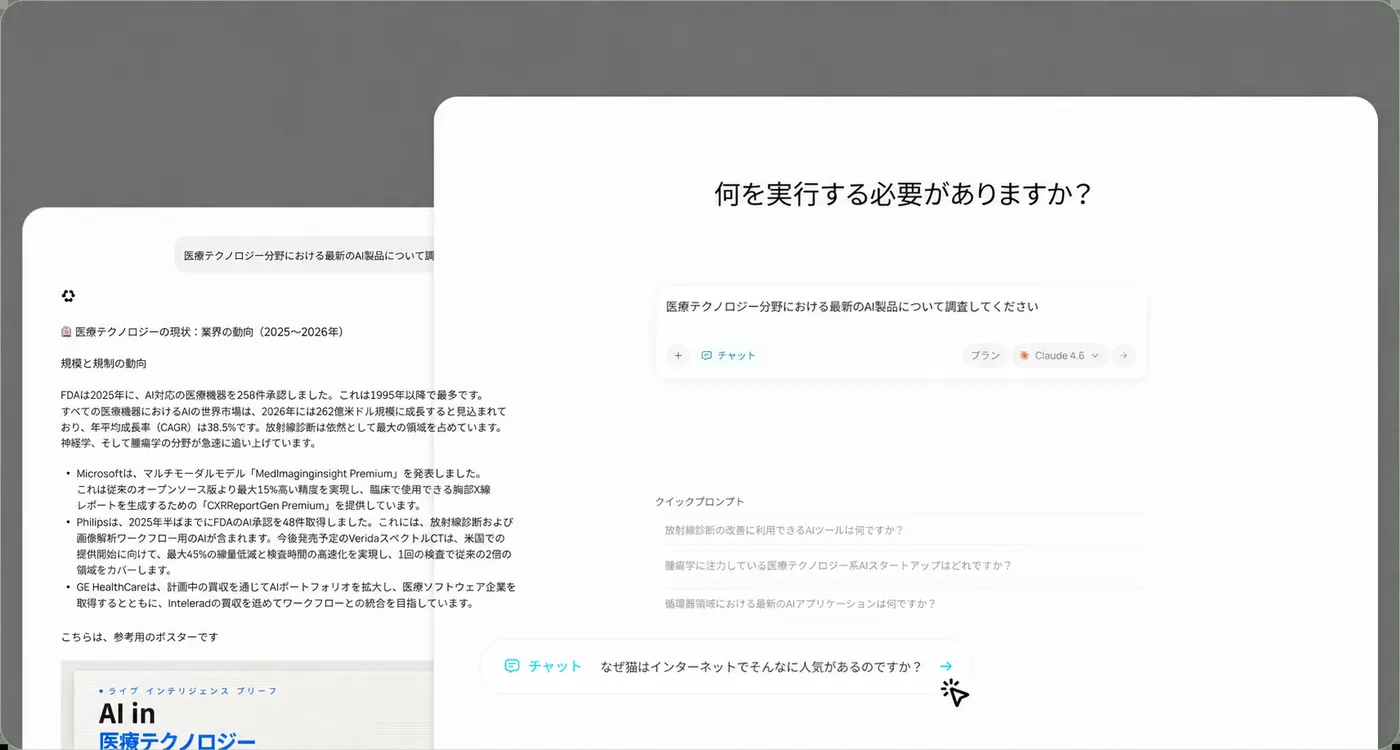Select the チャット mode chip in prompt box
This screenshot has width=1400, height=750.
pos(729,355)
